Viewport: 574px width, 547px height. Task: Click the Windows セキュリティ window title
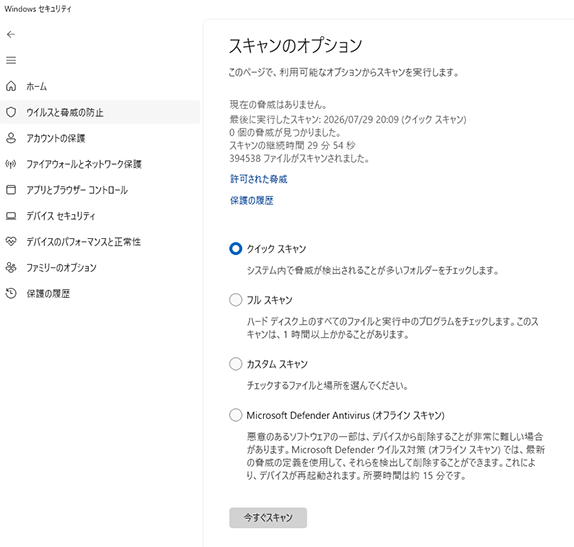38,9
